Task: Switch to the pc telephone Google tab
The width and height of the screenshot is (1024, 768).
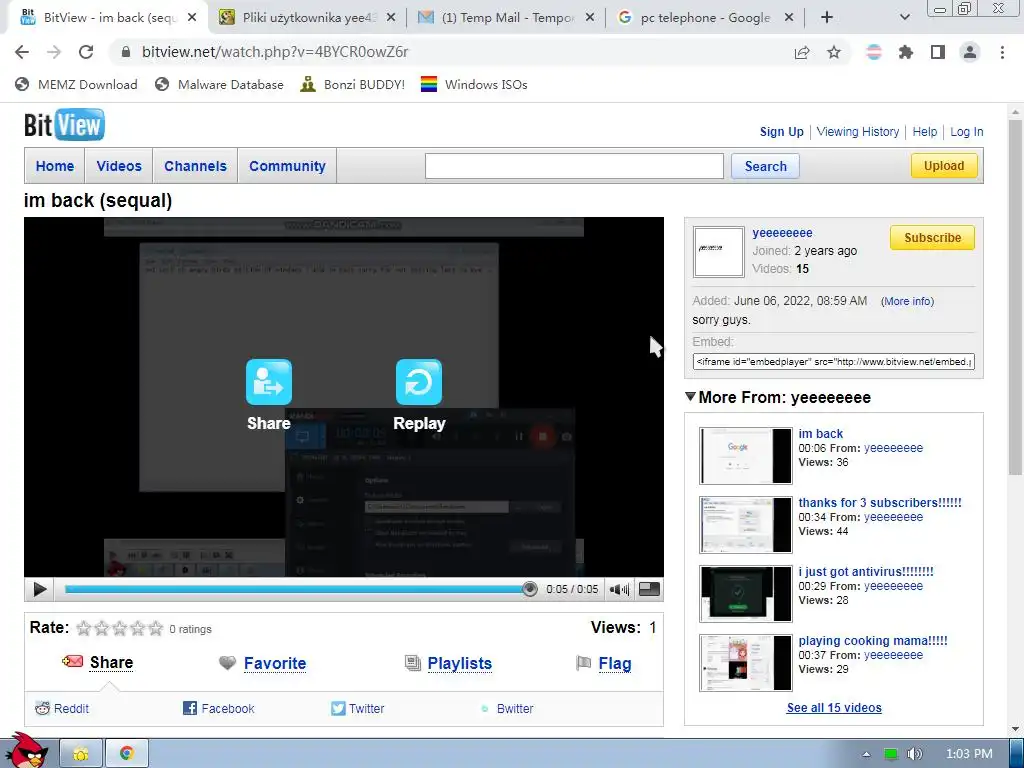Action: click(704, 18)
